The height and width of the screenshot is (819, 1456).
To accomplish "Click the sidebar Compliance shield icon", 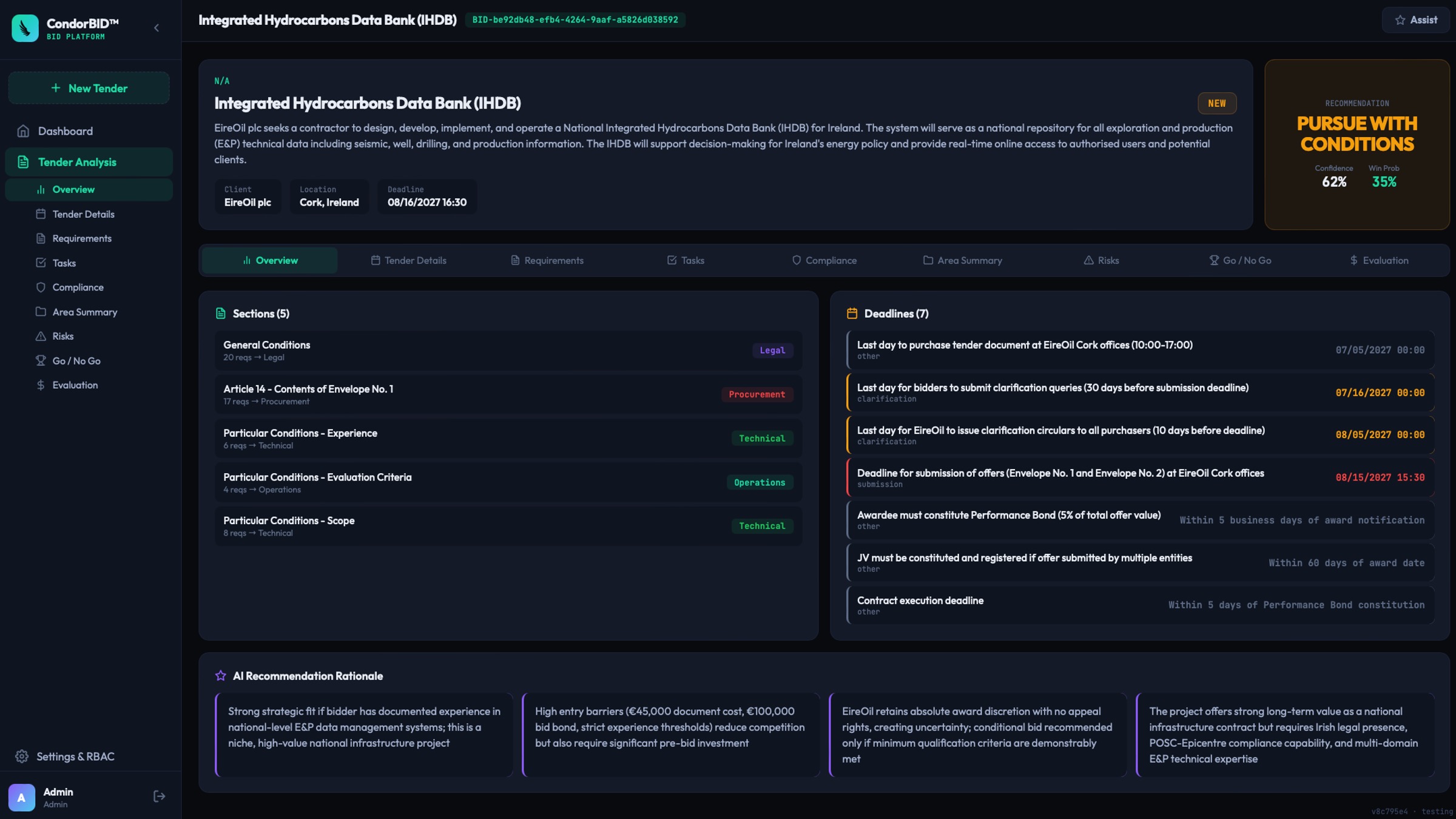I will coord(41,288).
